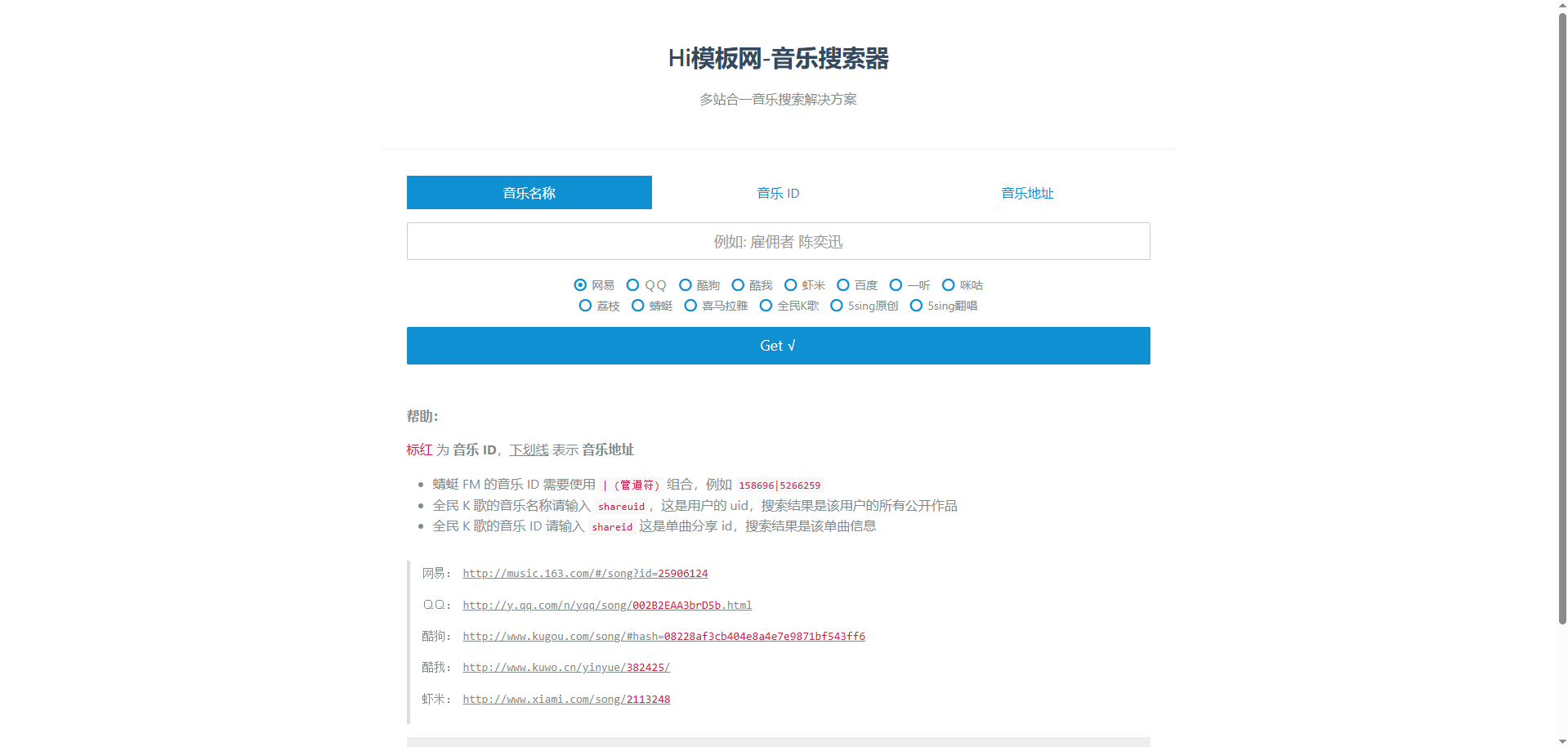Screen dimensions: 1568x747
Task: Open the music.163.com example link
Action: (585, 574)
